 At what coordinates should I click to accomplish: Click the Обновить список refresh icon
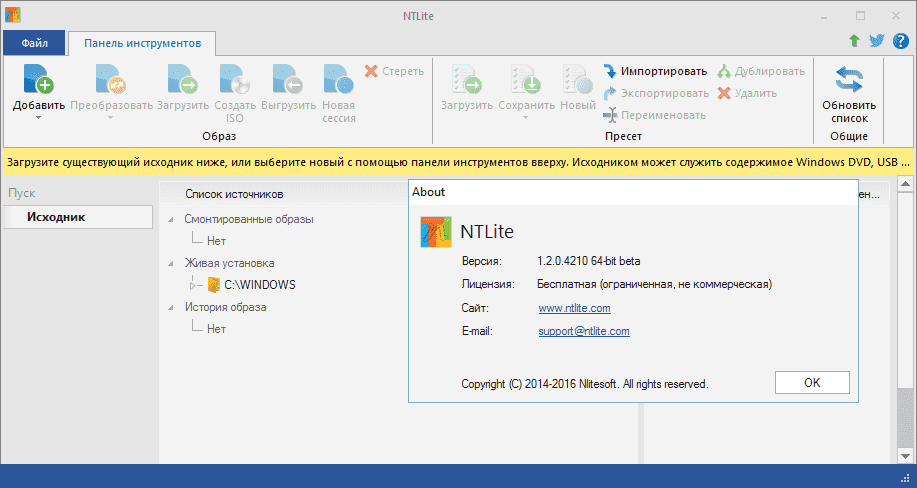coord(848,79)
